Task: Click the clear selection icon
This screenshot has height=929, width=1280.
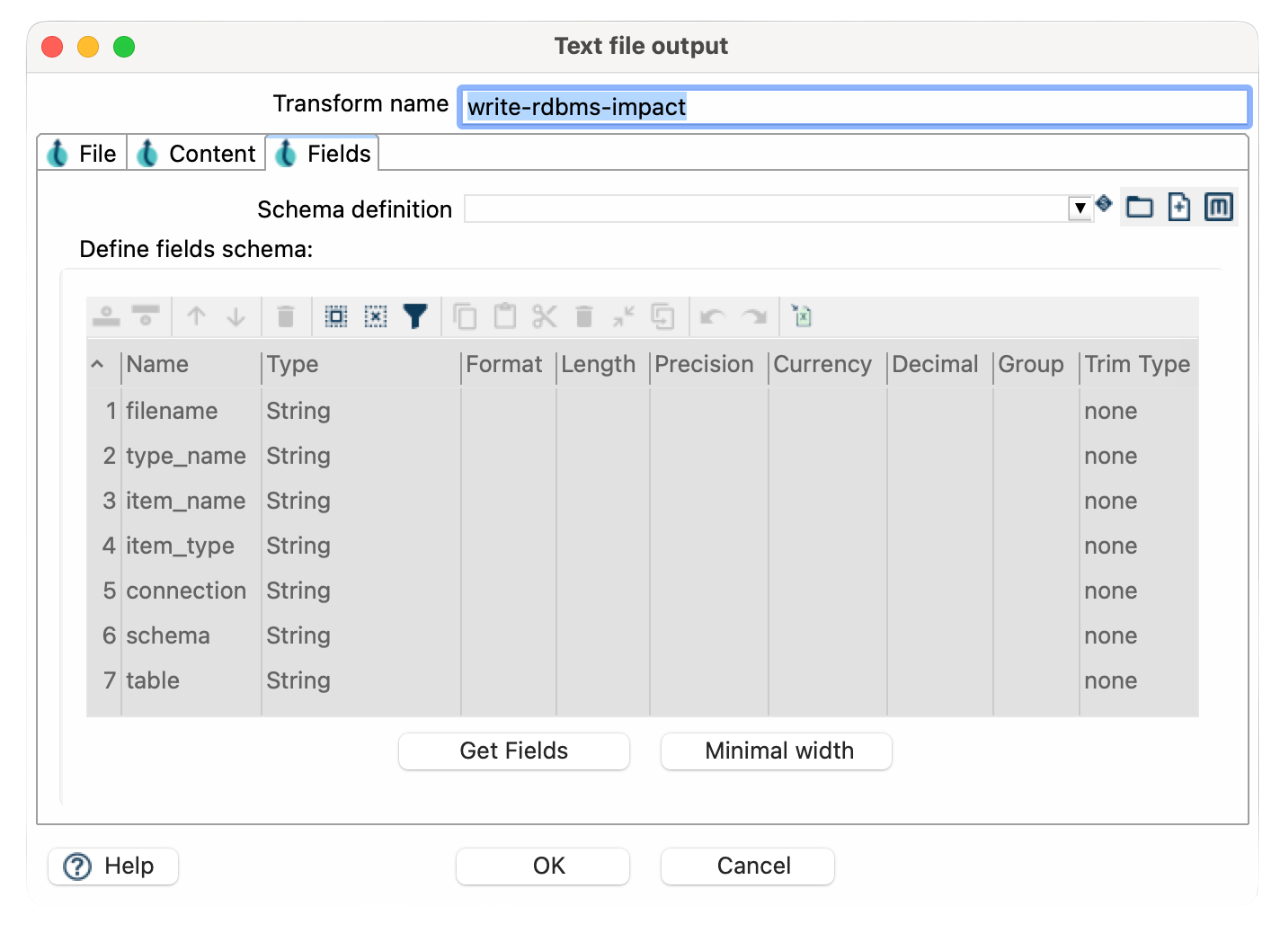Action: click(x=375, y=317)
